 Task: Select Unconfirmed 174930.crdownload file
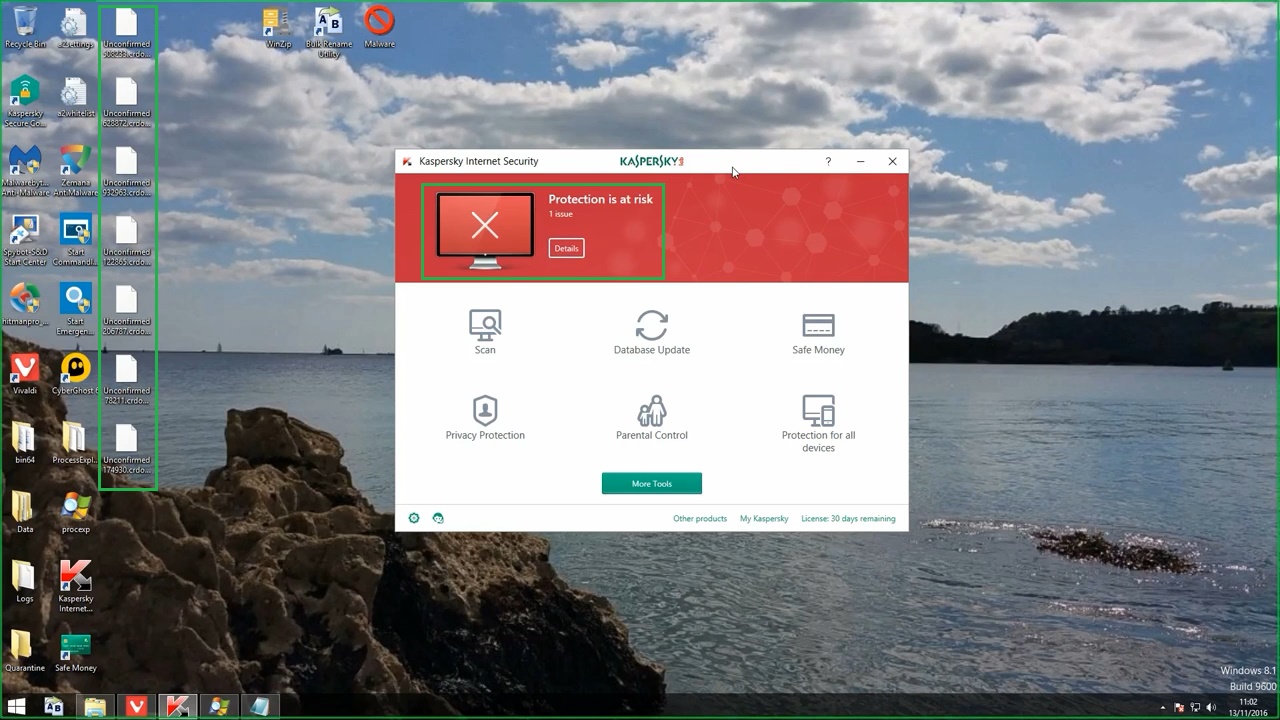(126, 449)
